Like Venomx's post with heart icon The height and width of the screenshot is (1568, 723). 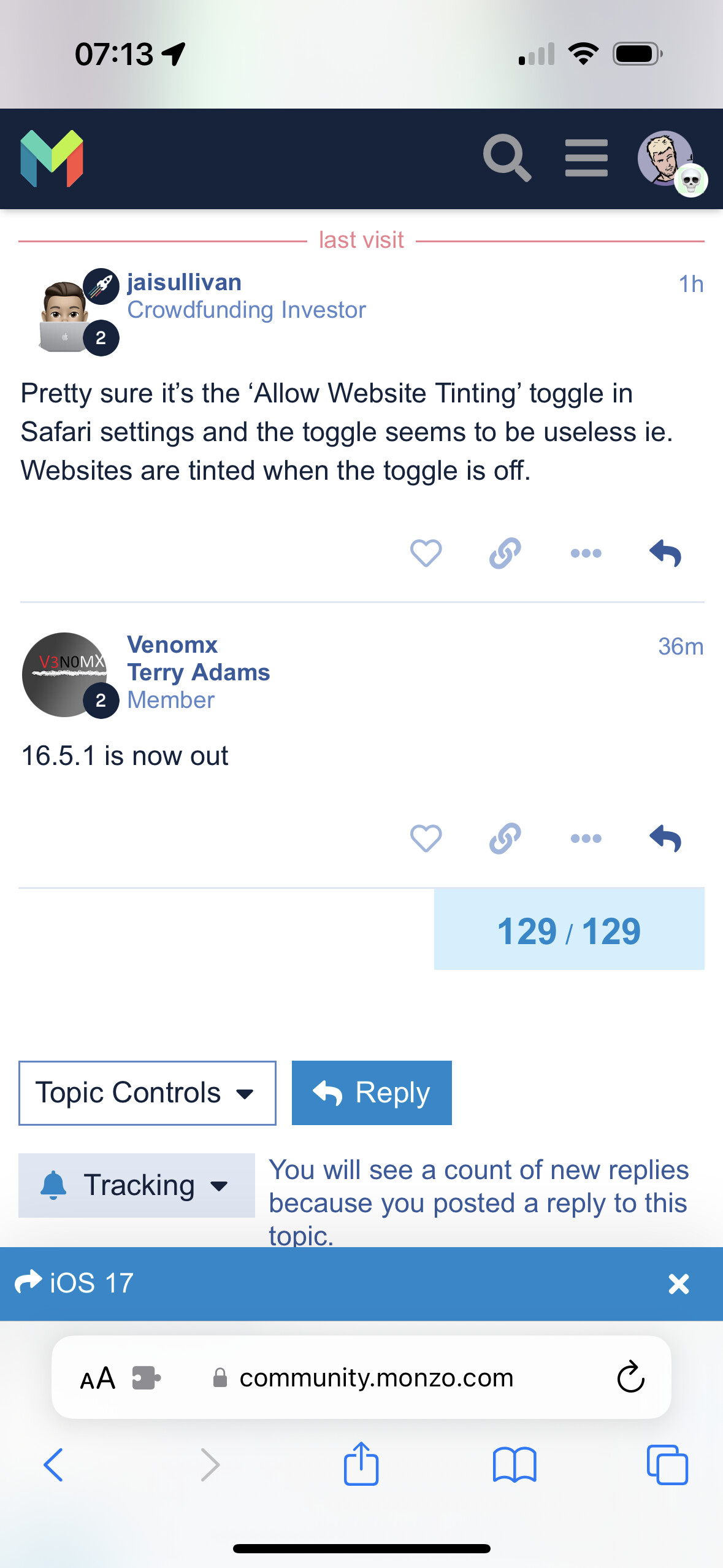pyautogui.click(x=426, y=839)
